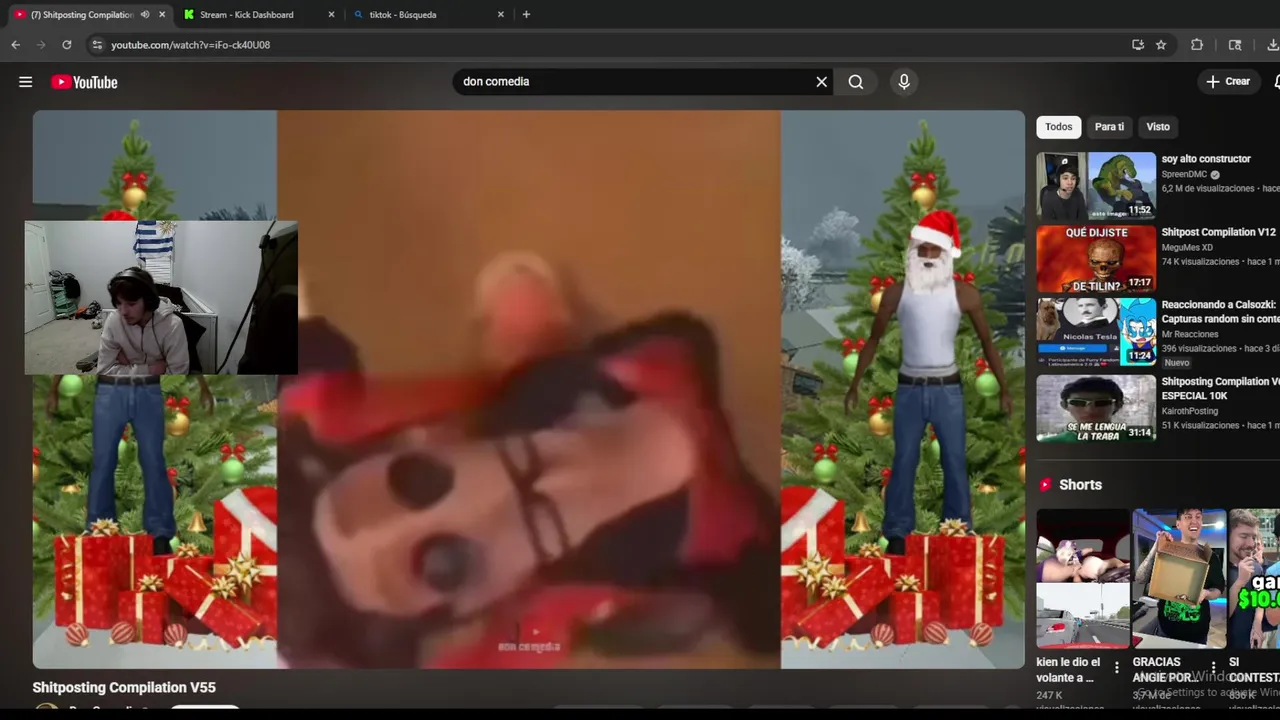The width and height of the screenshot is (1280, 720).
Task: Install app icon in the address bar
Action: pos(1137,45)
